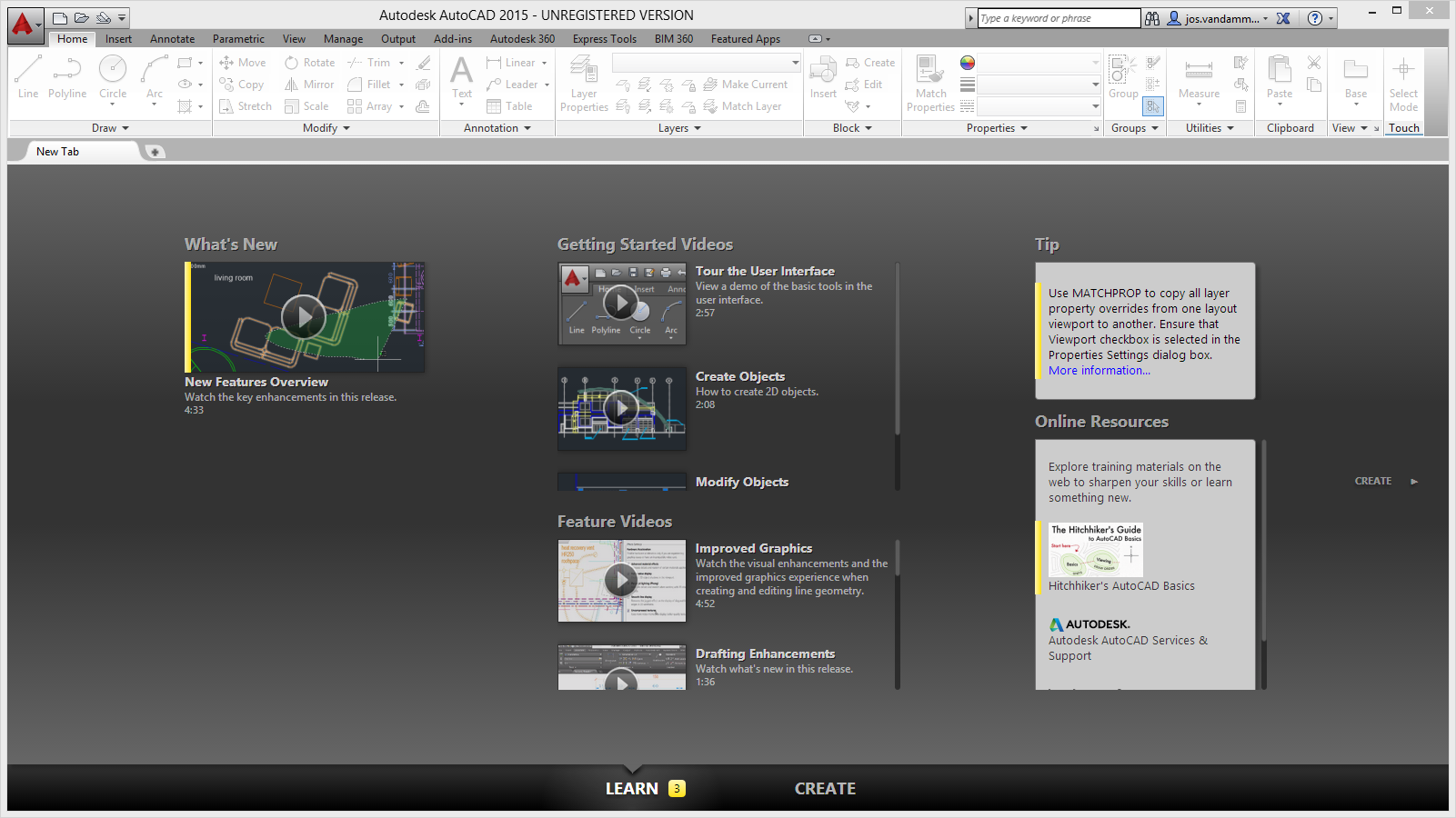Open the Insert ribbon tab
Image resolution: width=1456 pixels, height=818 pixels.
pyautogui.click(x=118, y=39)
